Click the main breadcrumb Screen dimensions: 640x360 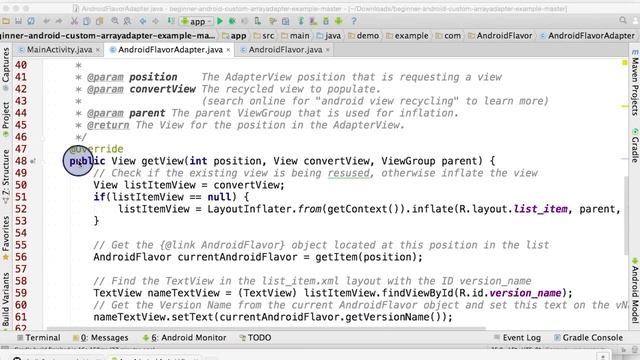tap(295, 36)
